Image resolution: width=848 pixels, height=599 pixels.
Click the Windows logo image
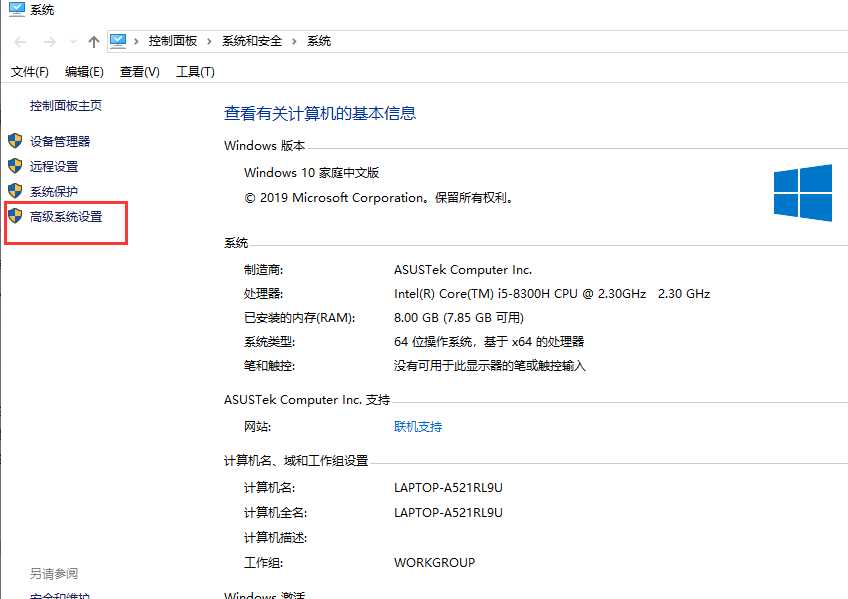point(803,192)
